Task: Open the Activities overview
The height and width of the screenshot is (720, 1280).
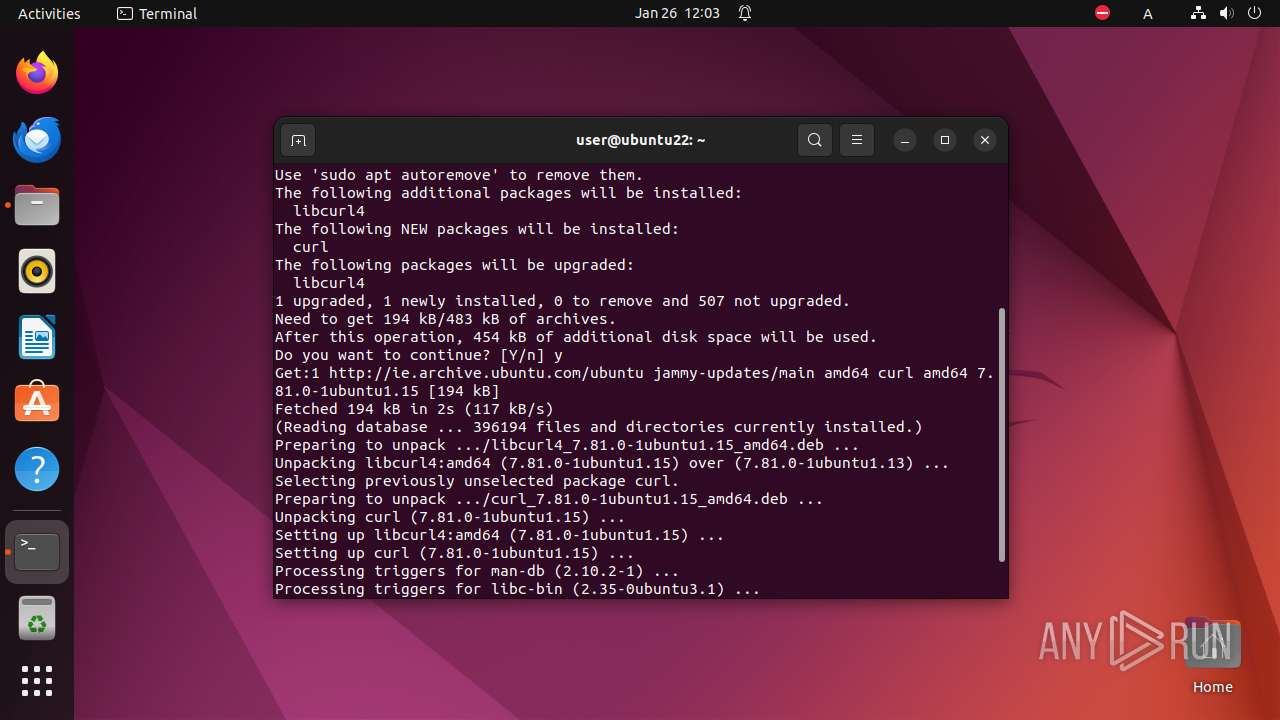Action: coord(49,13)
